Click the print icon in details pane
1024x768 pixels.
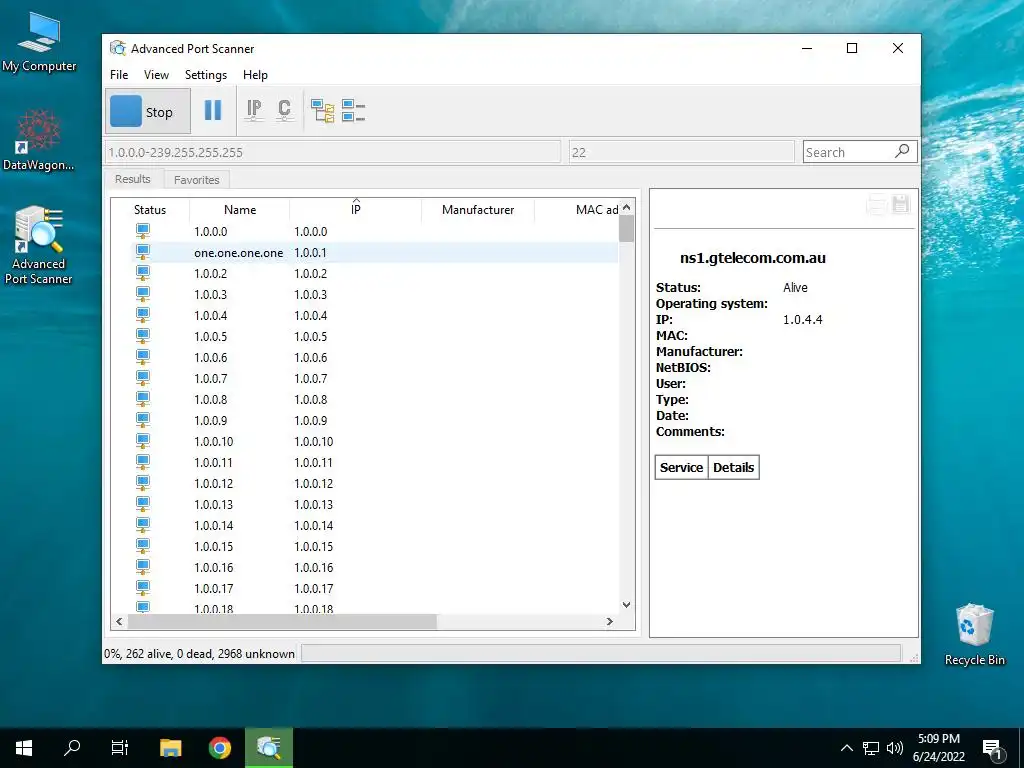pyautogui.click(x=876, y=204)
